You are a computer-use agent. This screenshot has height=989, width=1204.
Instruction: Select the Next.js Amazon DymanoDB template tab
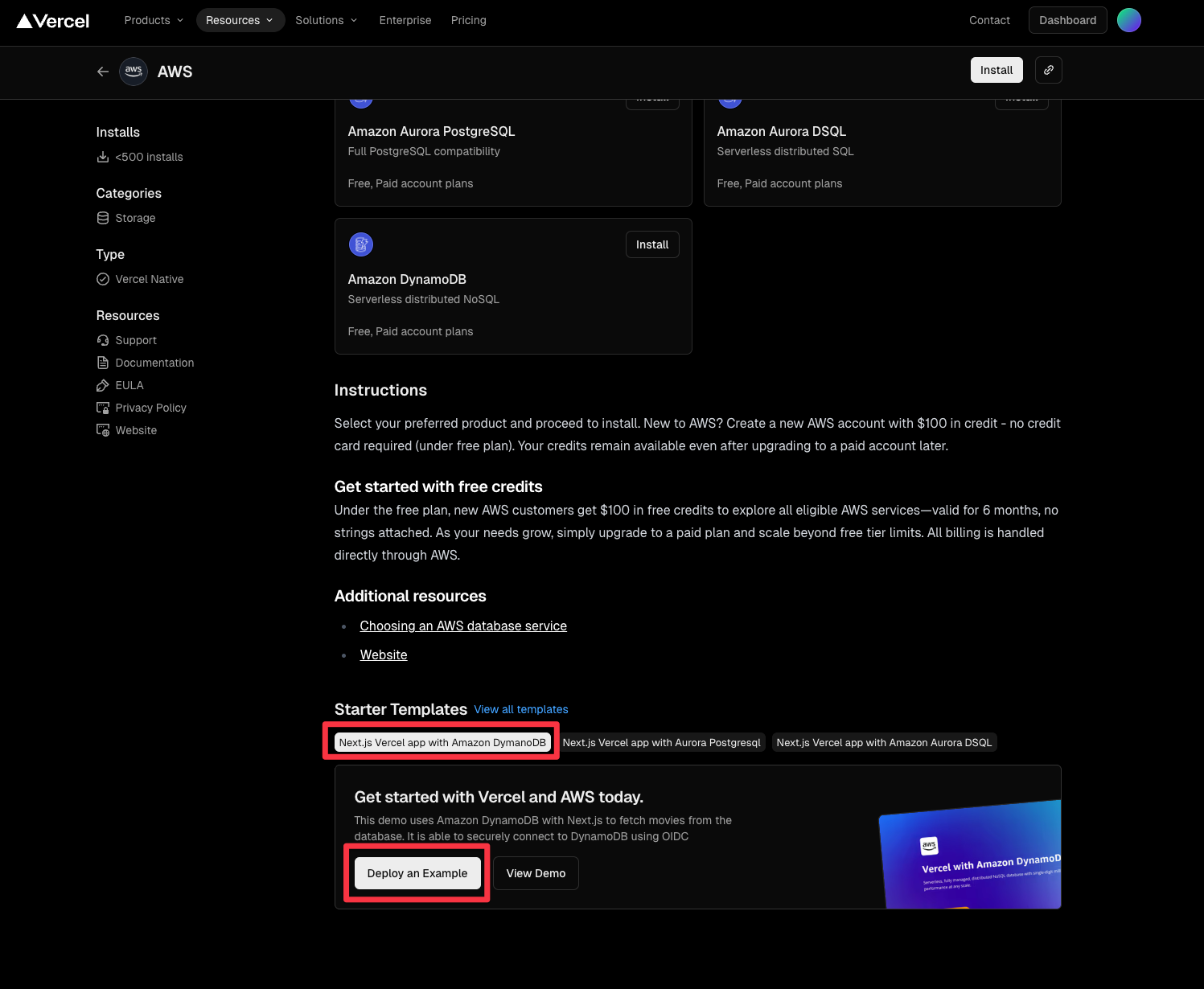point(442,742)
